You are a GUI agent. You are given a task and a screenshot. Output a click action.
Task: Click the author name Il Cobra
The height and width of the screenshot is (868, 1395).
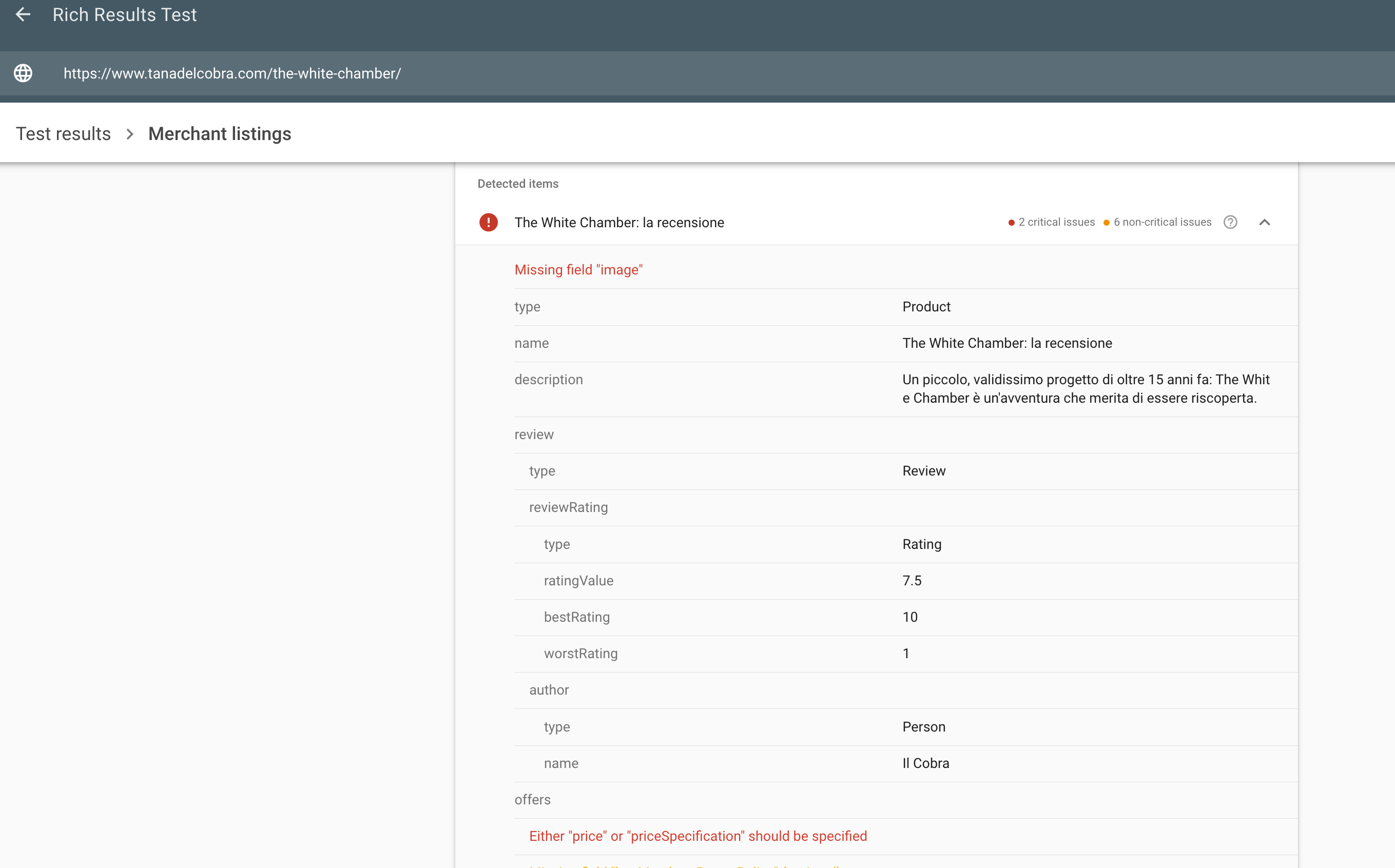tap(926, 763)
